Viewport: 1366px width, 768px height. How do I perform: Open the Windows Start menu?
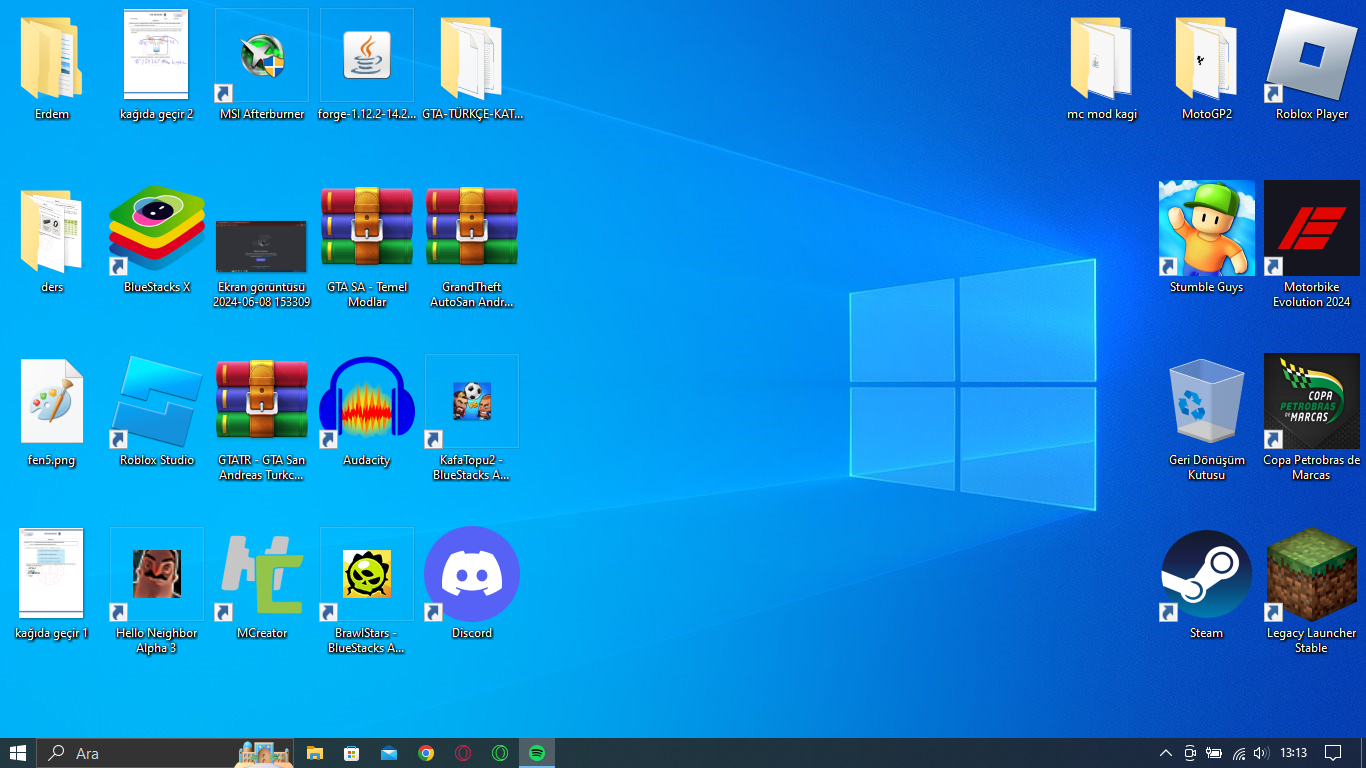pyautogui.click(x=18, y=753)
